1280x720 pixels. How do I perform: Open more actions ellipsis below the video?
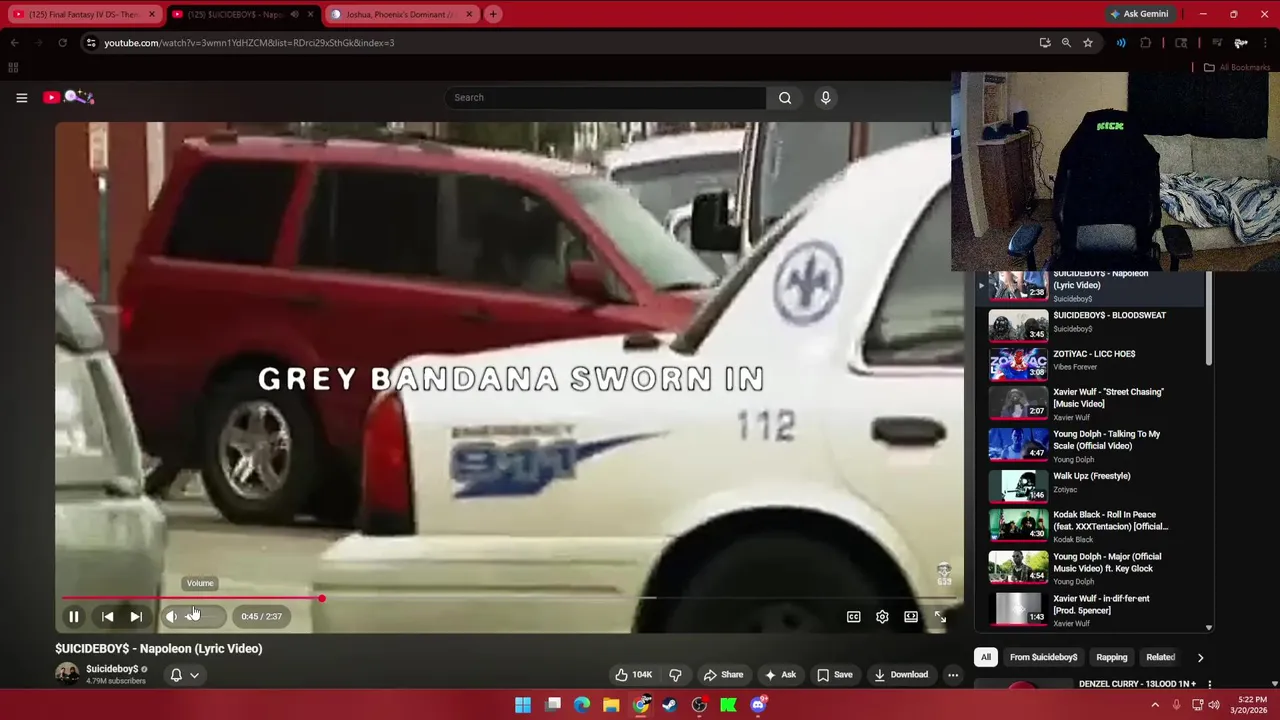tap(953, 675)
